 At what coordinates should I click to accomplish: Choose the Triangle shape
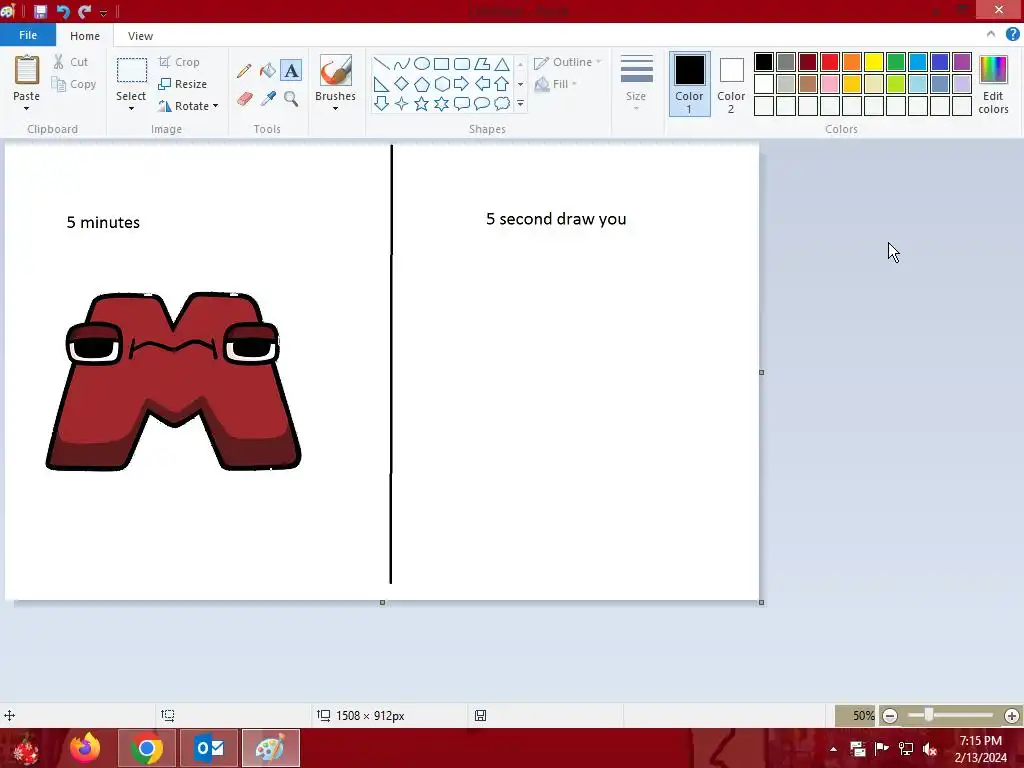point(502,63)
